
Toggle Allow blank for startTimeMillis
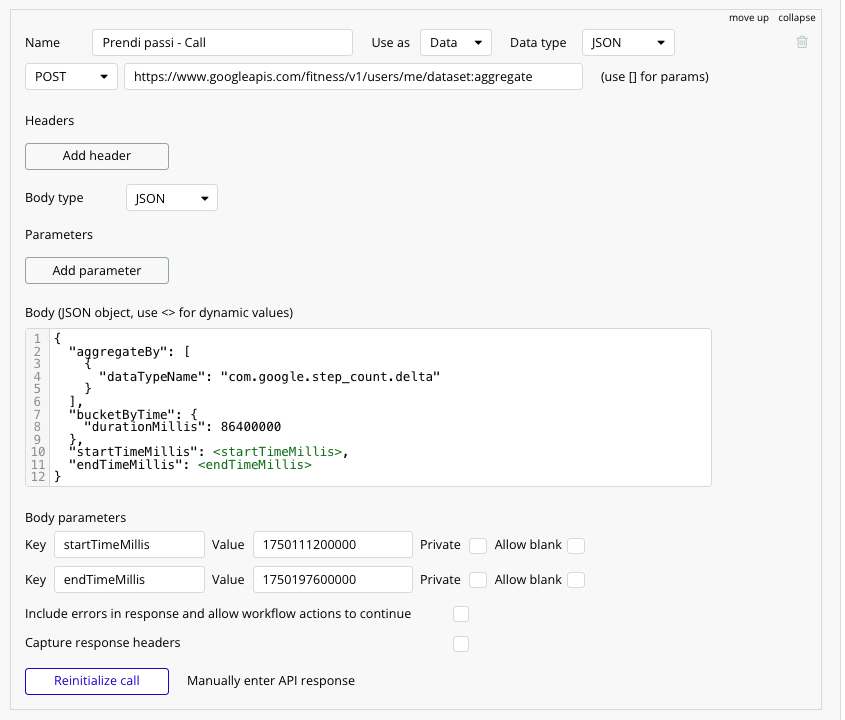576,546
